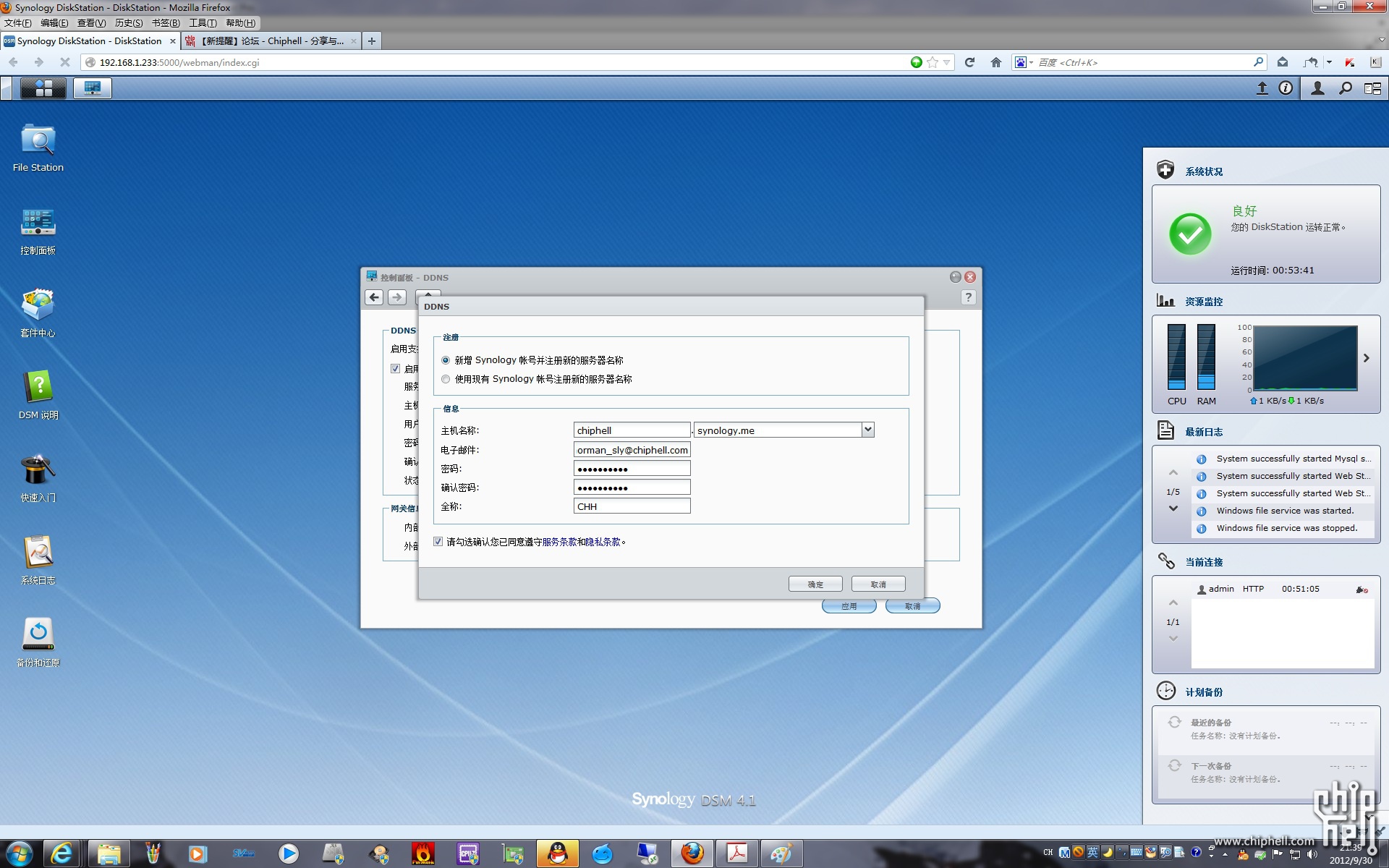This screenshot has height=868, width=1389.
Task: Click the 全称 full name field
Action: 632,506
